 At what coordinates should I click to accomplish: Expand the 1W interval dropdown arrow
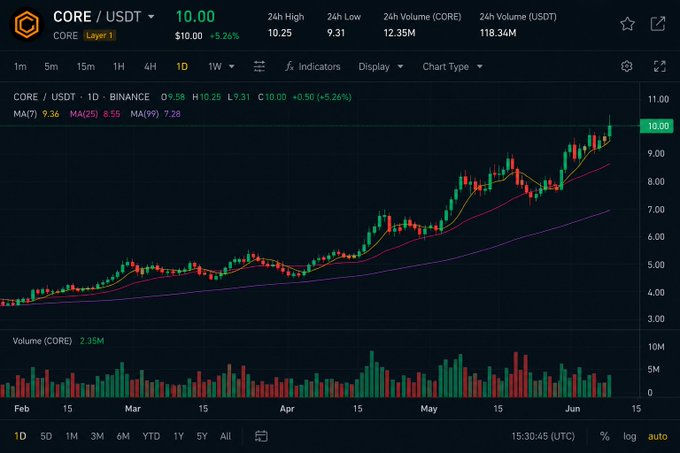[232, 66]
